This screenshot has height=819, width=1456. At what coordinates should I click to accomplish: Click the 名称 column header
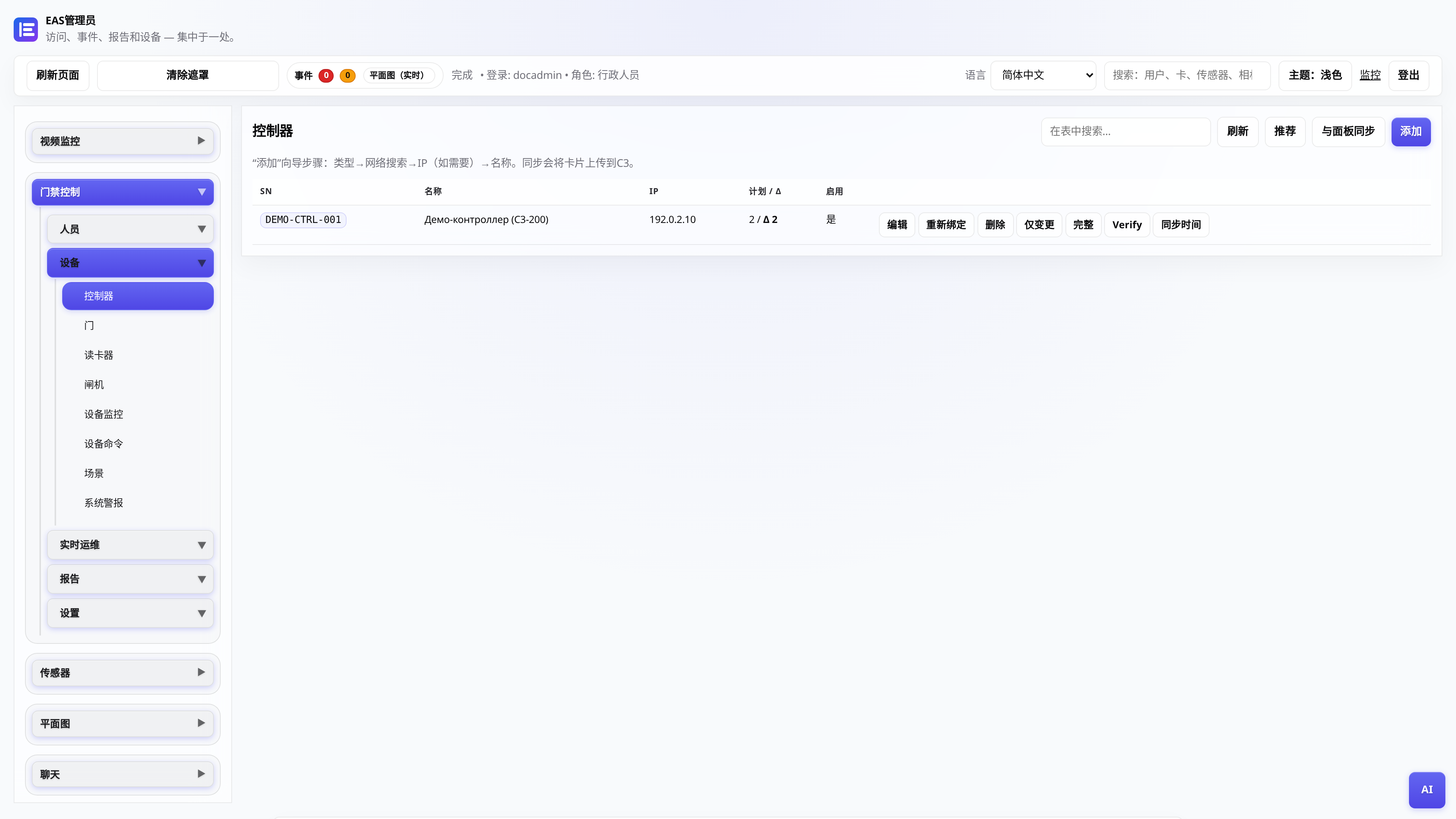coord(433,191)
